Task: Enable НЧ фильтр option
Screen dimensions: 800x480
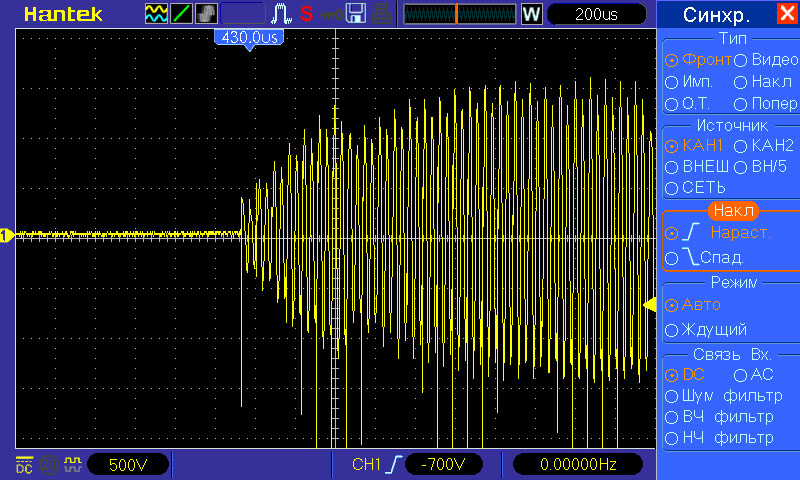Action: [719, 438]
